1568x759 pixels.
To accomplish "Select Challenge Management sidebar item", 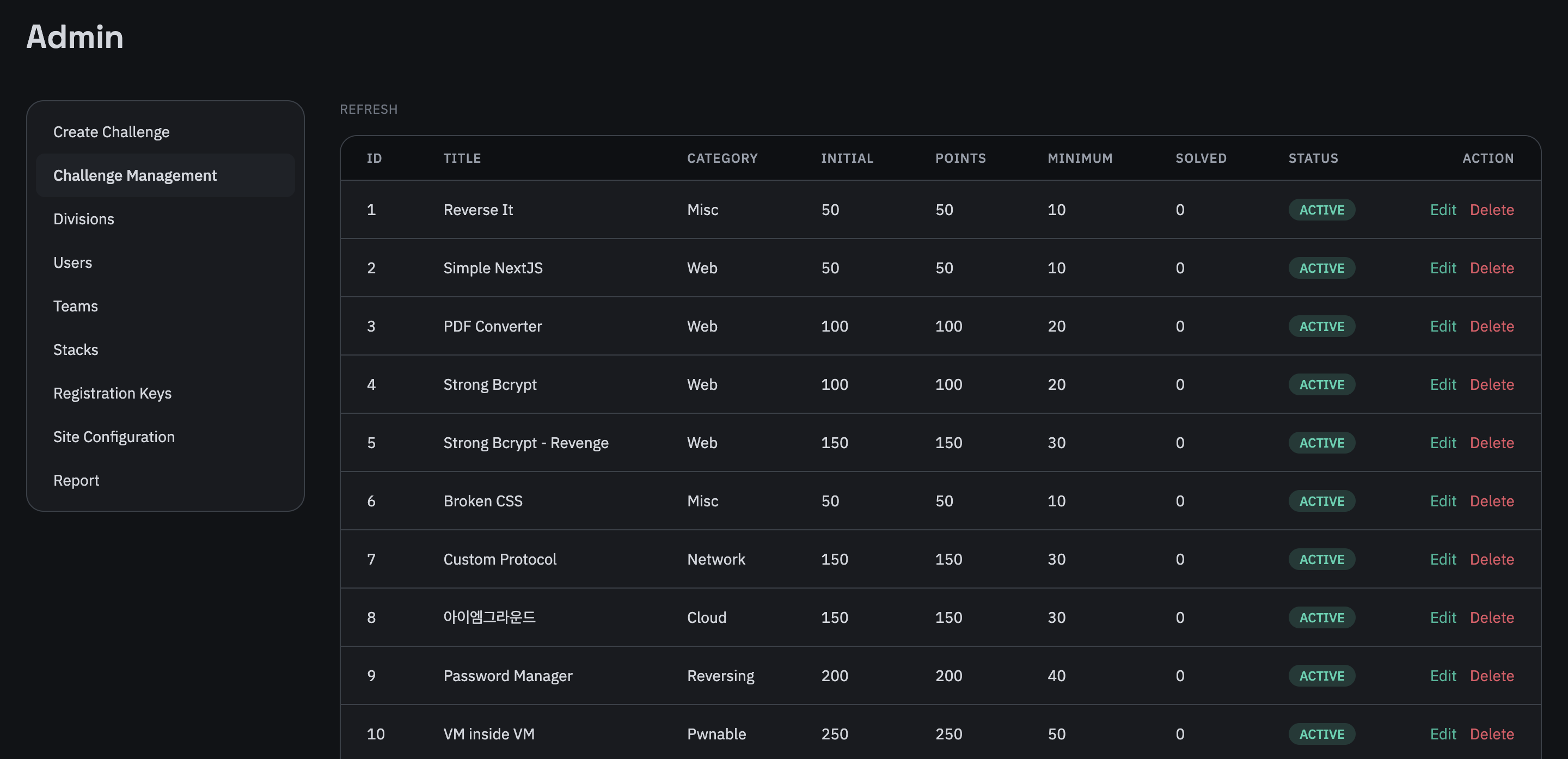I will pyautogui.click(x=134, y=175).
